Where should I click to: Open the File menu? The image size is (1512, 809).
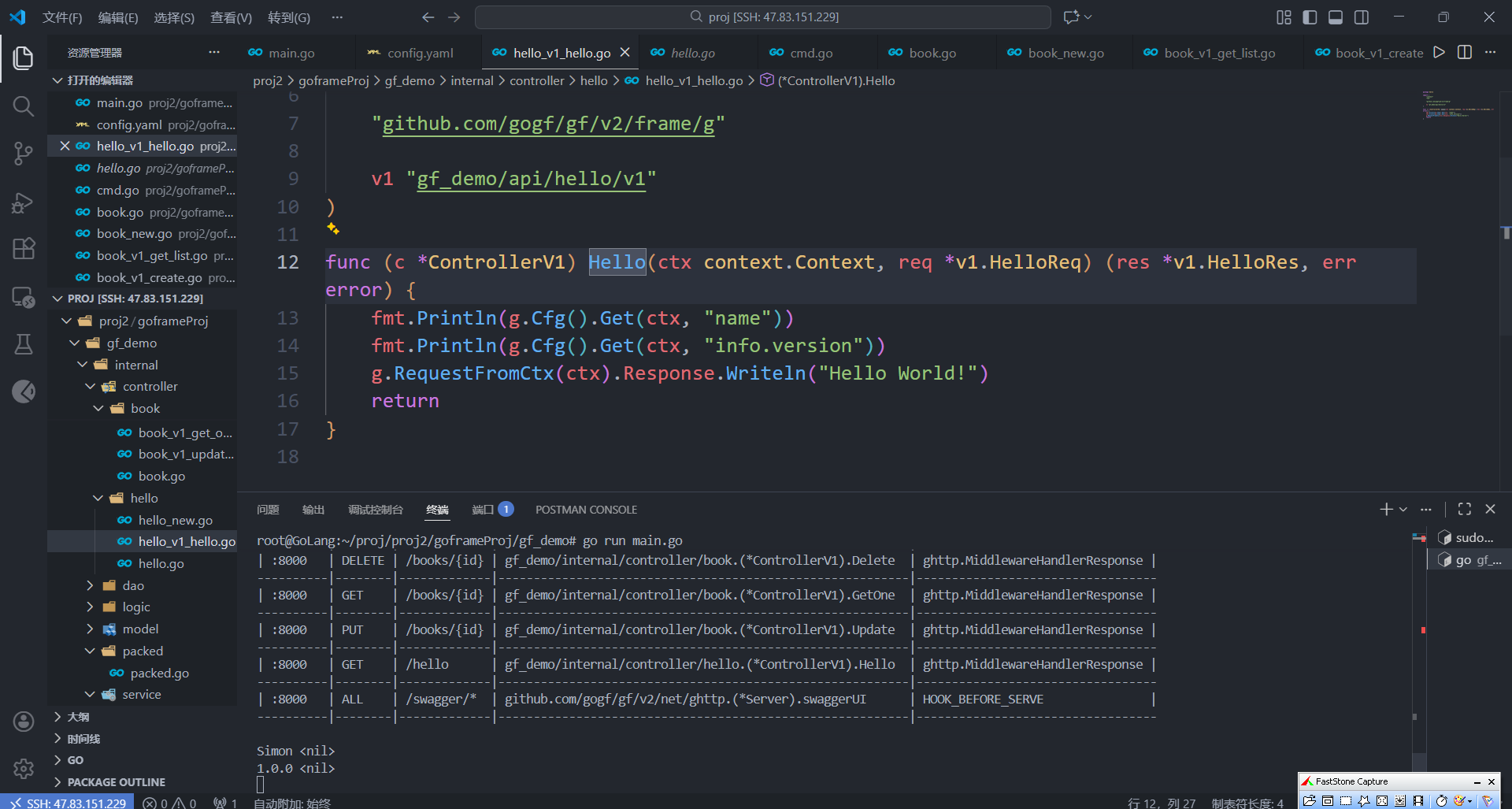coord(62,17)
